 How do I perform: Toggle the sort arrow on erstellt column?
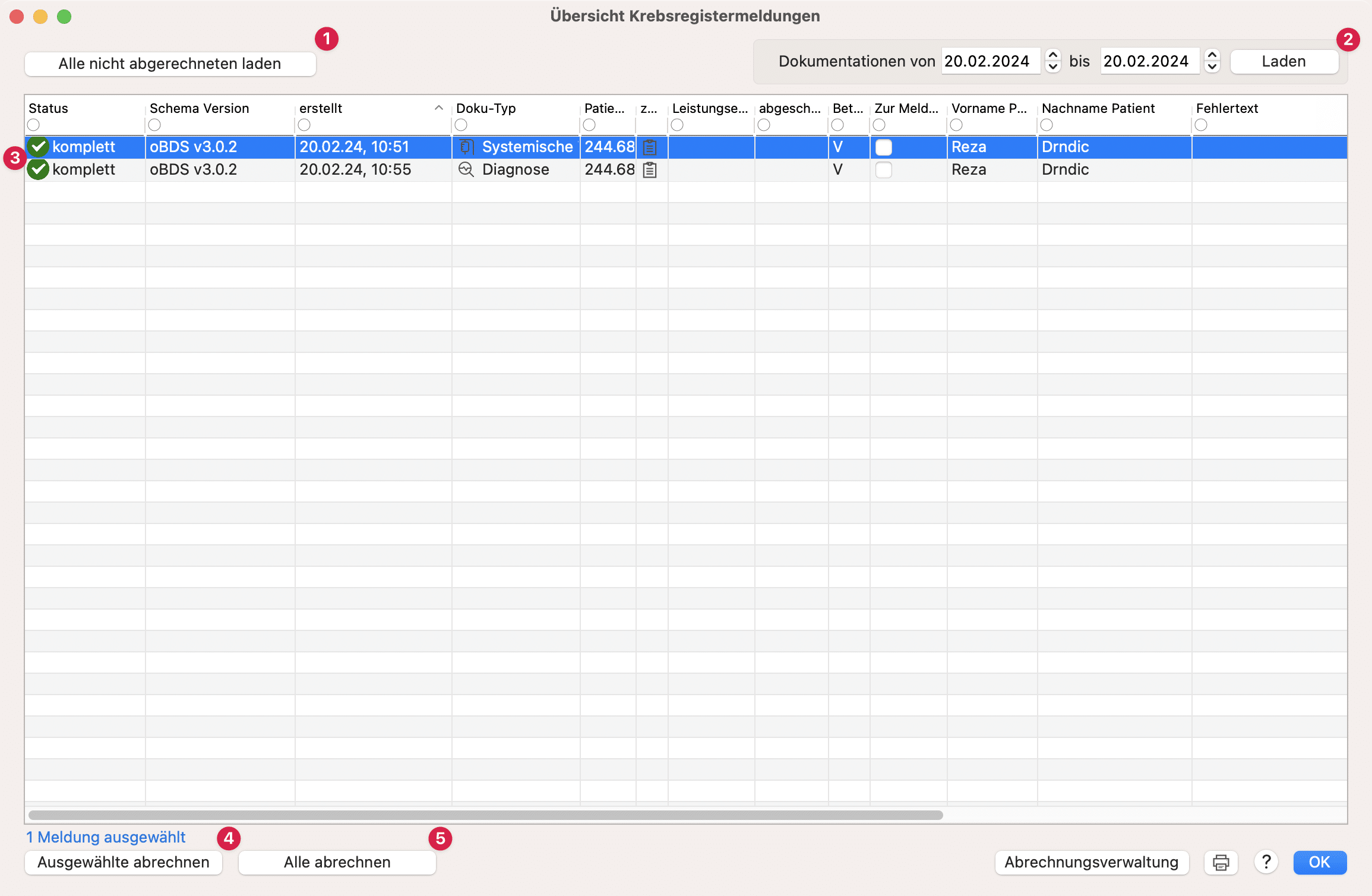point(439,108)
